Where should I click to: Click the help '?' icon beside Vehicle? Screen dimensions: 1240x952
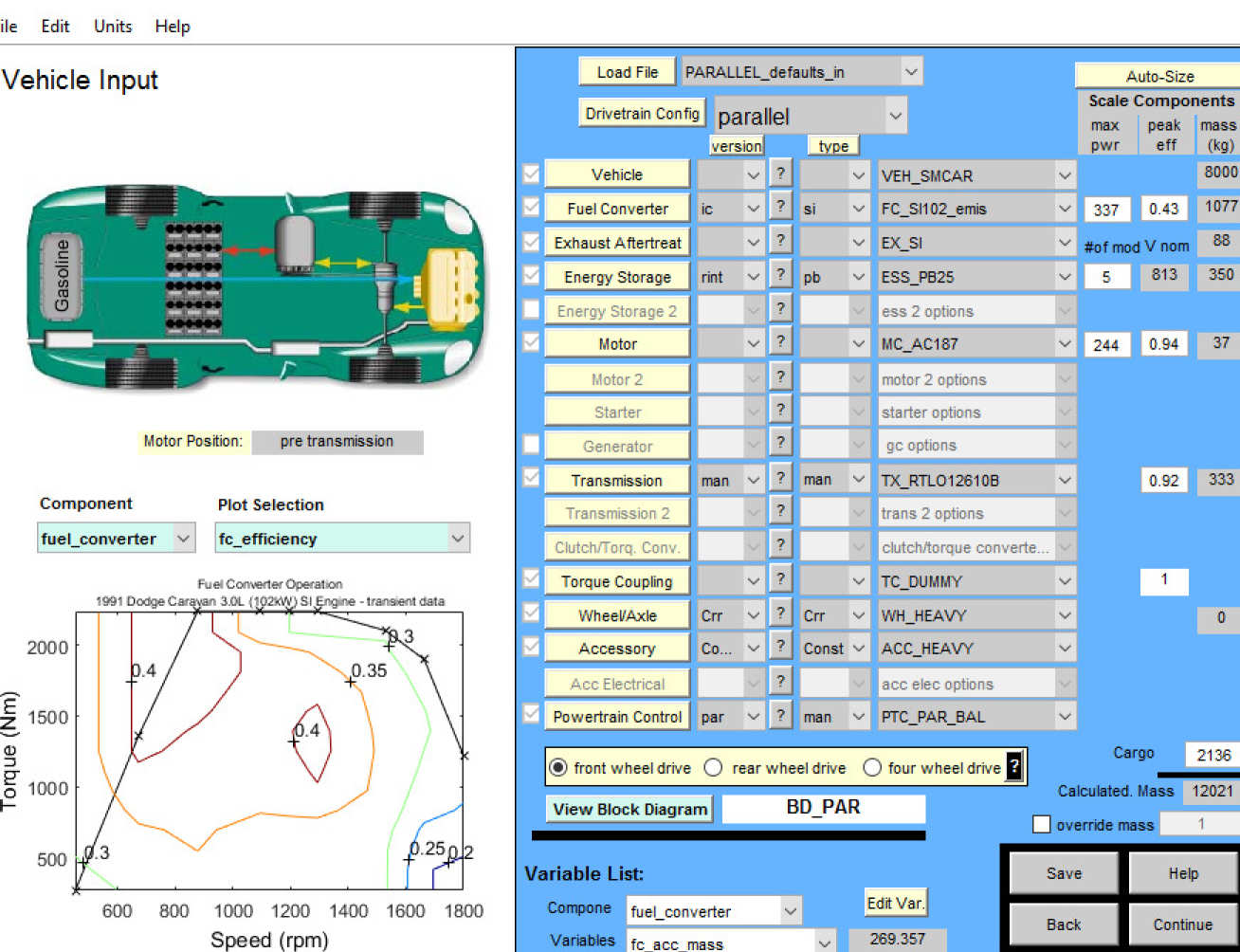pos(779,174)
